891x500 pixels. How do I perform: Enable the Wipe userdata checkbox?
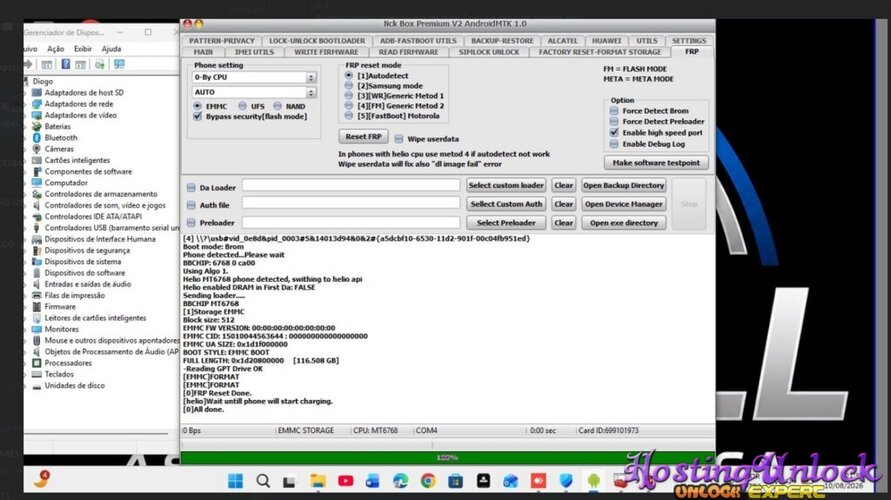(399, 139)
